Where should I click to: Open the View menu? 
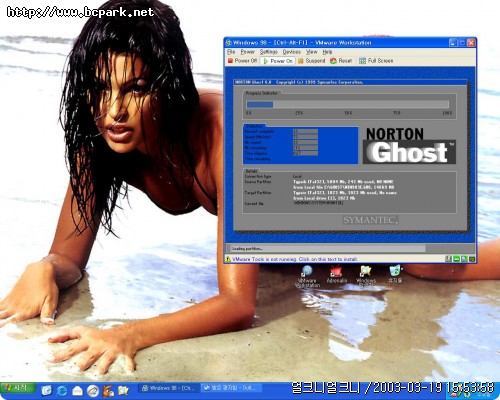[311, 52]
